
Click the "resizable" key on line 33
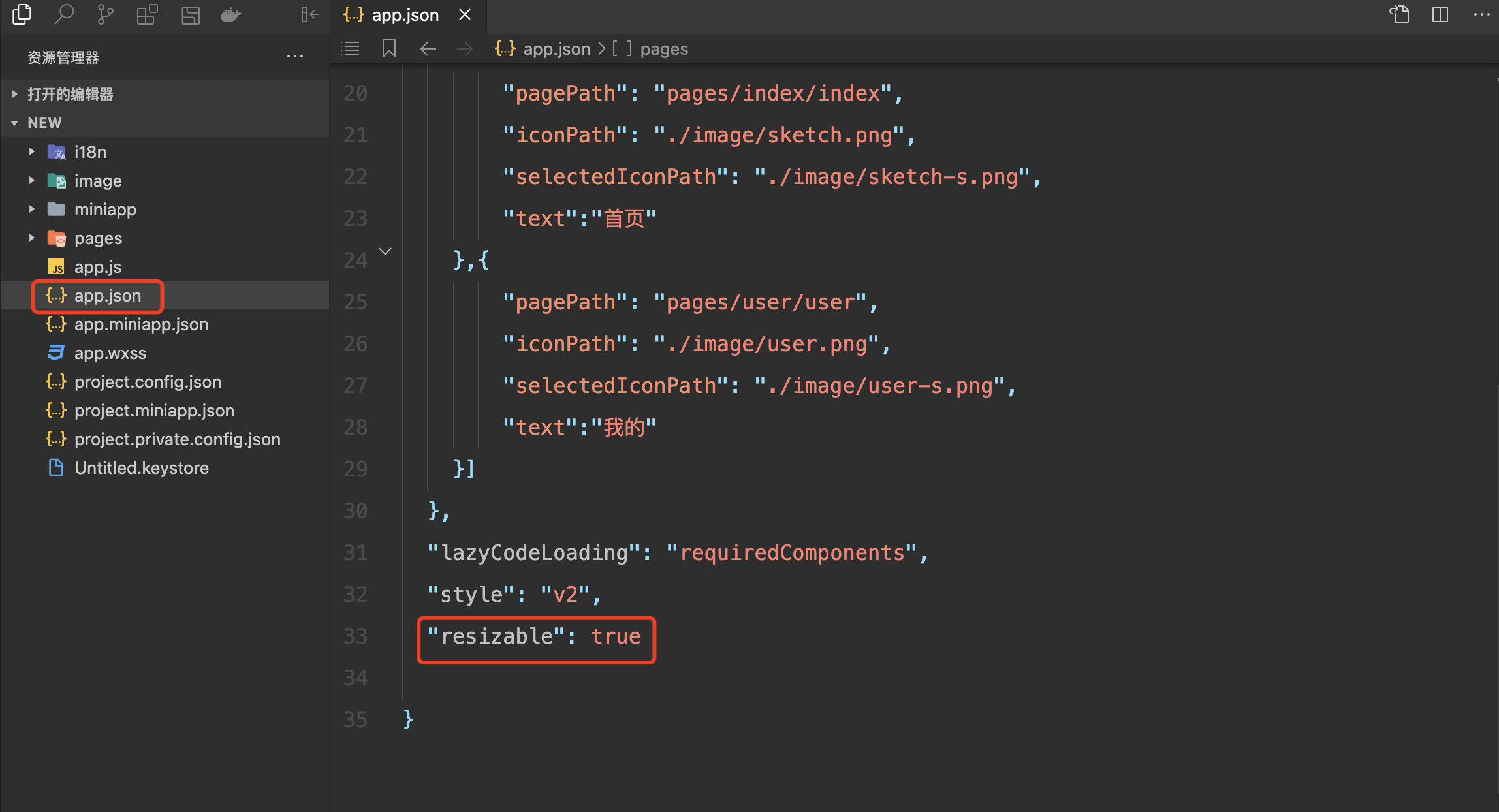coord(496,636)
